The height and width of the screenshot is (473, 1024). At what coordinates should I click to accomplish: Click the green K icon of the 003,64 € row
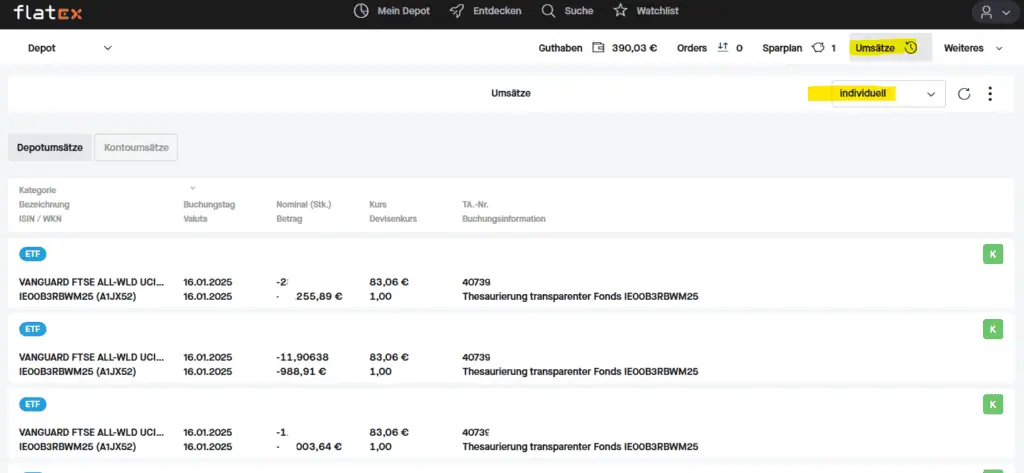tap(993, 404)
